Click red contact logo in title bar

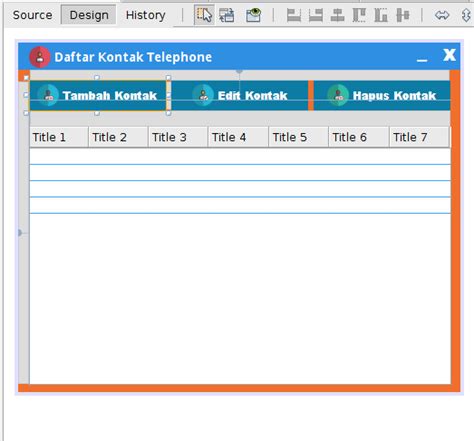click(40, 57)
